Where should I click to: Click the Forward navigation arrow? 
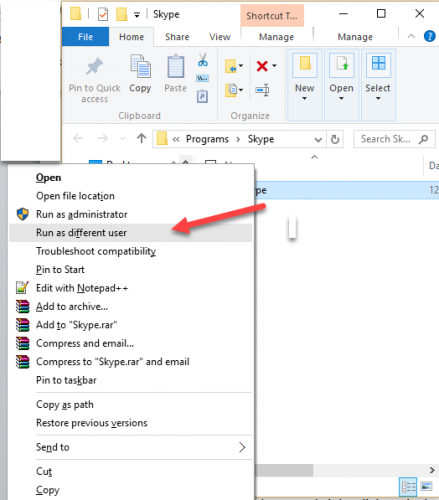coord(103,138)
